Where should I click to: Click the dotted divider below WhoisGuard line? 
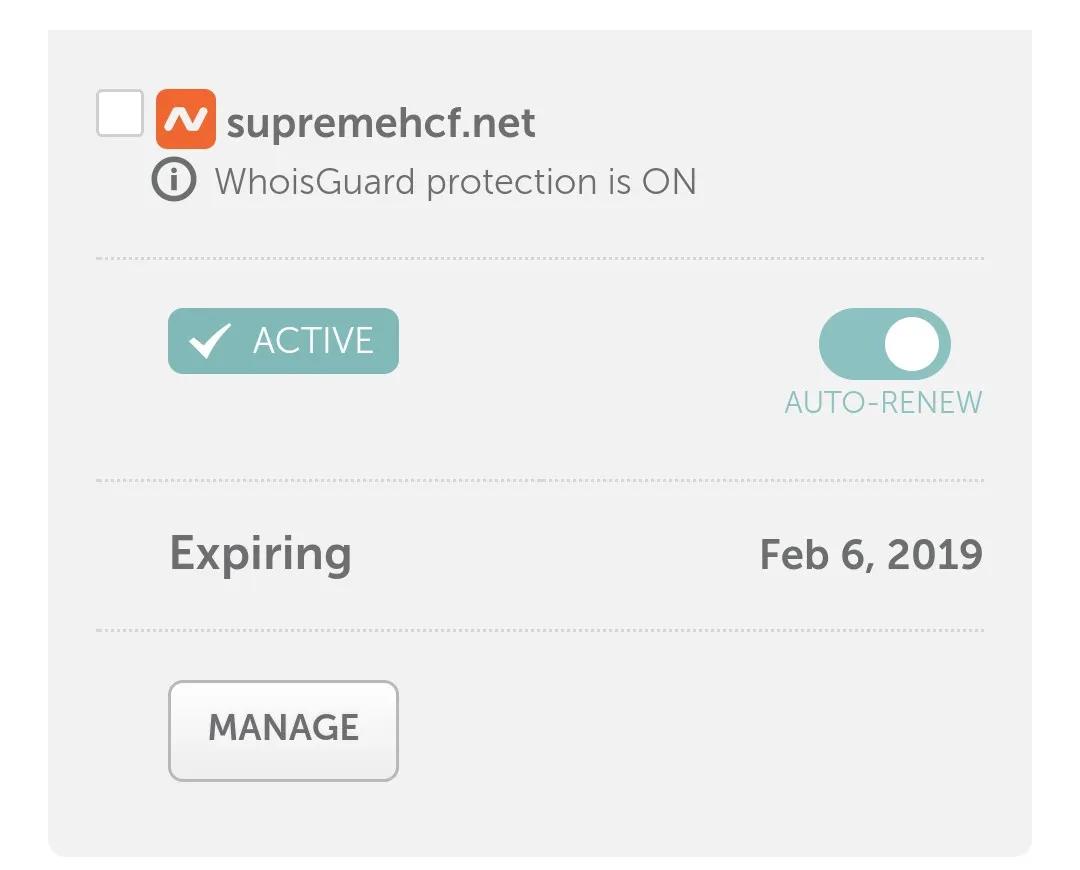point(540,258)
